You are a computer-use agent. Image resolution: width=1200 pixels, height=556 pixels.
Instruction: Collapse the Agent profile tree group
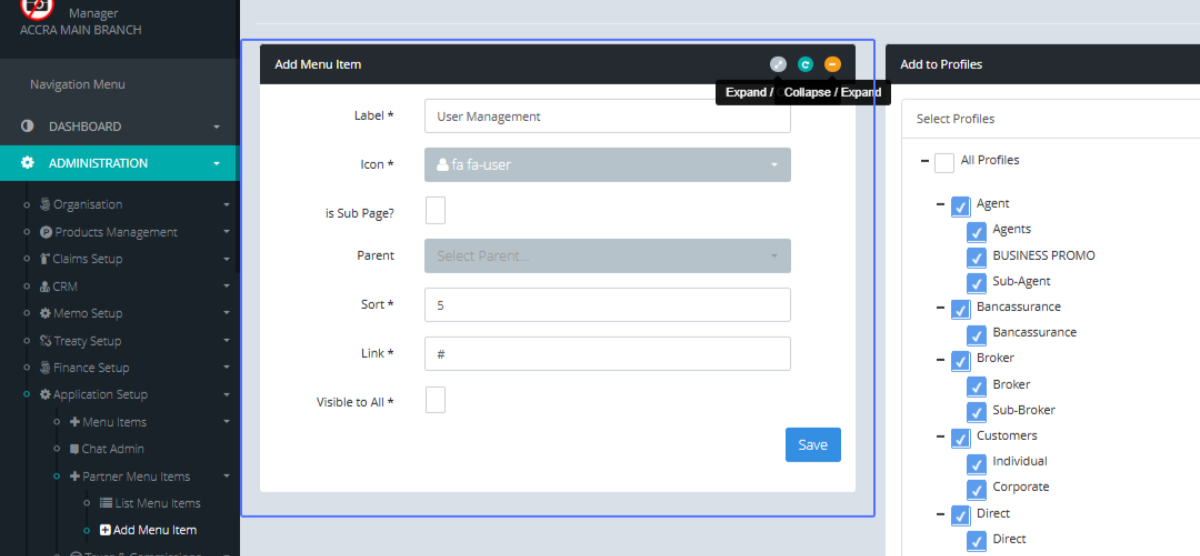coord(940,204)
